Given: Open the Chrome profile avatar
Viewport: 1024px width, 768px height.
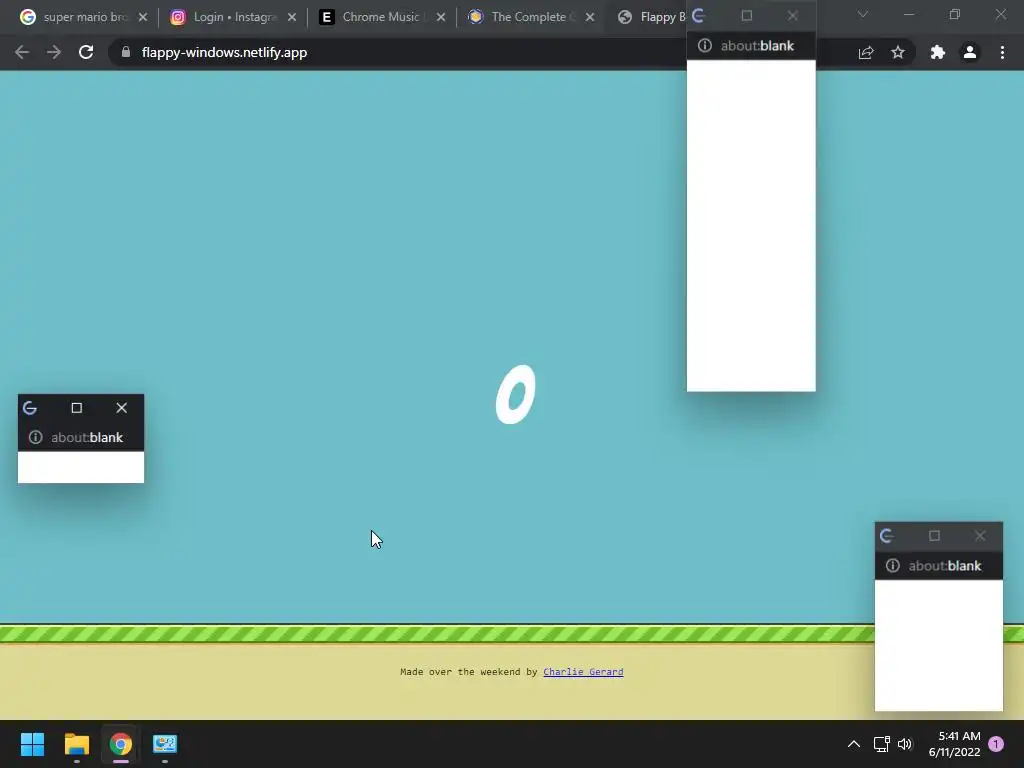Looking at the screenshot, I should coord(970,52).
